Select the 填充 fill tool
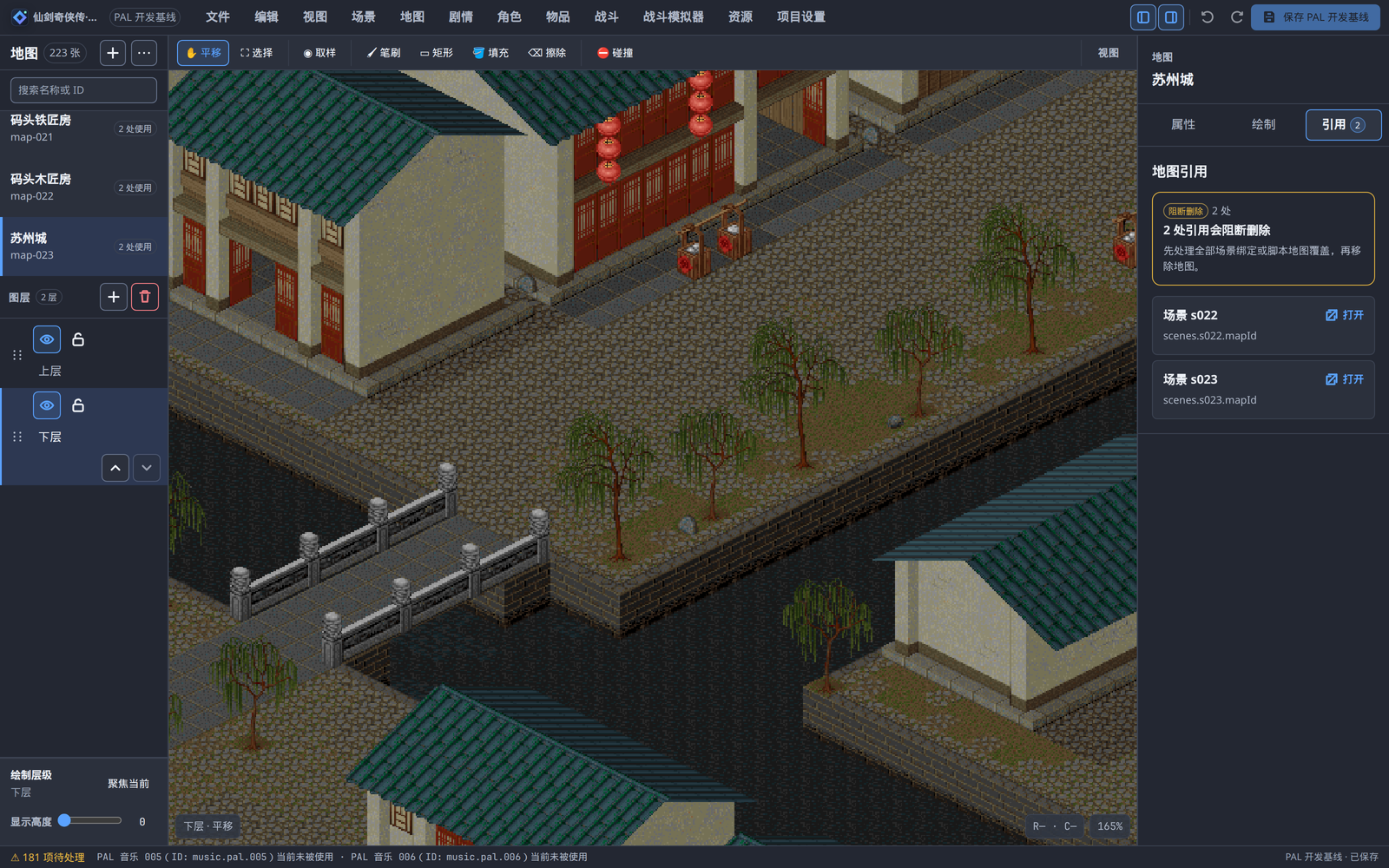 pos(490,53)
